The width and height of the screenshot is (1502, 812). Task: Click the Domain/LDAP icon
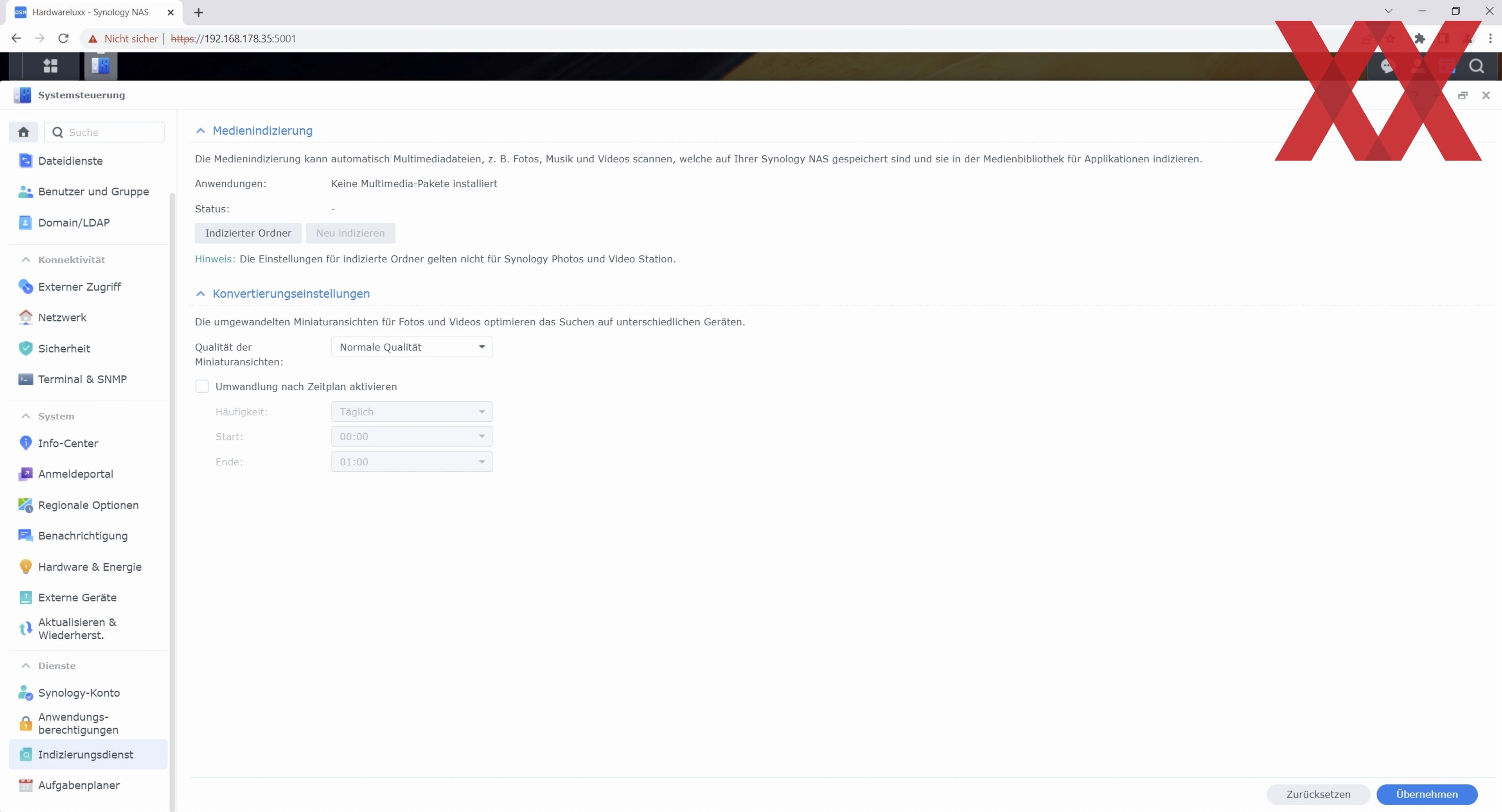pos(26,223)
